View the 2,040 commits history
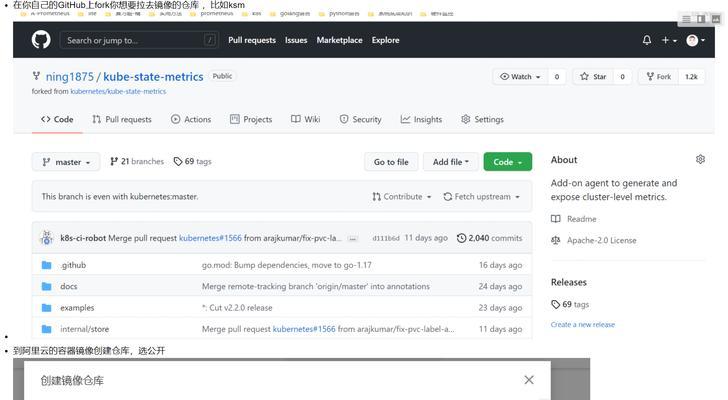This screenshot has height=400, width=728. tap(489, 238)
